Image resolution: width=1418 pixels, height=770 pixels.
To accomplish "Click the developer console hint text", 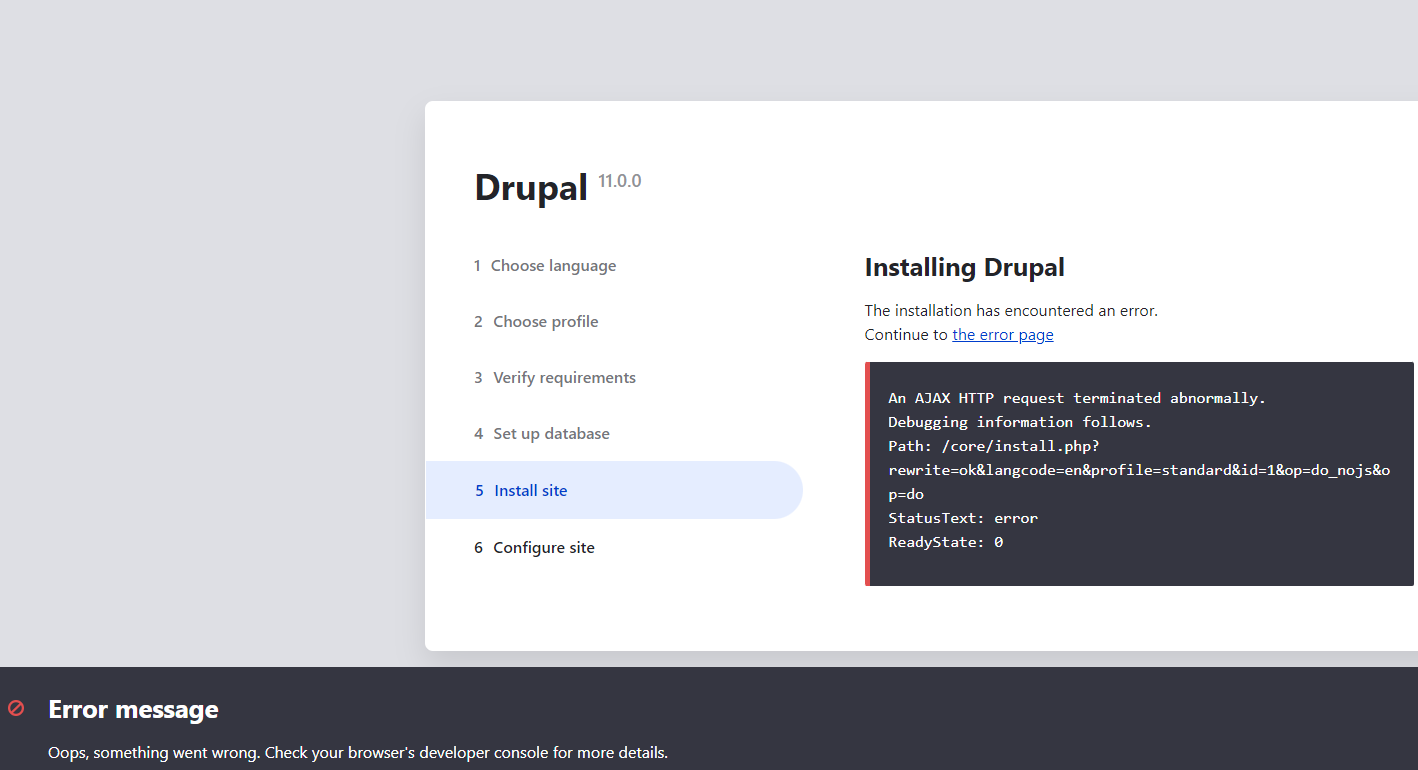I will [x=357, y=752].
